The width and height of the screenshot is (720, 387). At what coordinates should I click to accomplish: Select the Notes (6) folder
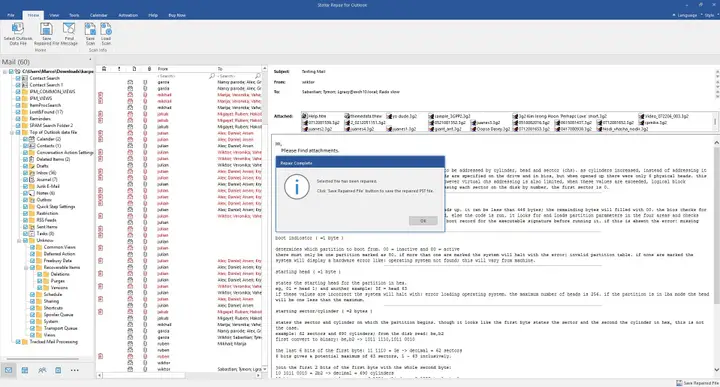coord(45,193)
